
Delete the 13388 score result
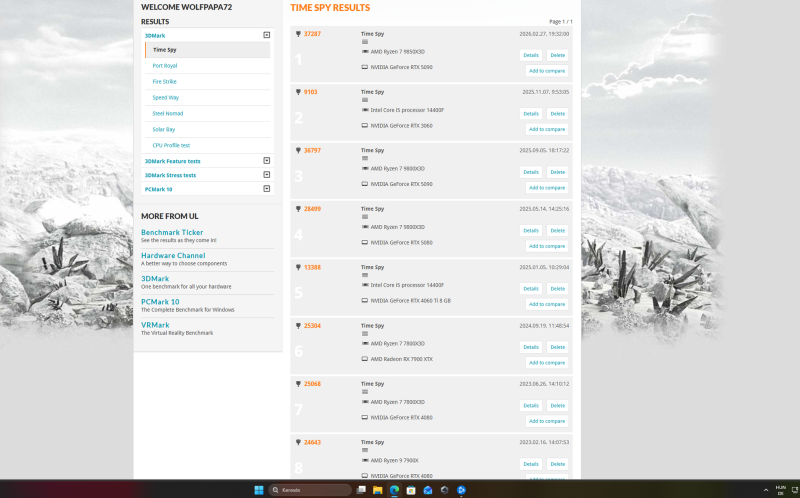[x=558, y=289]
